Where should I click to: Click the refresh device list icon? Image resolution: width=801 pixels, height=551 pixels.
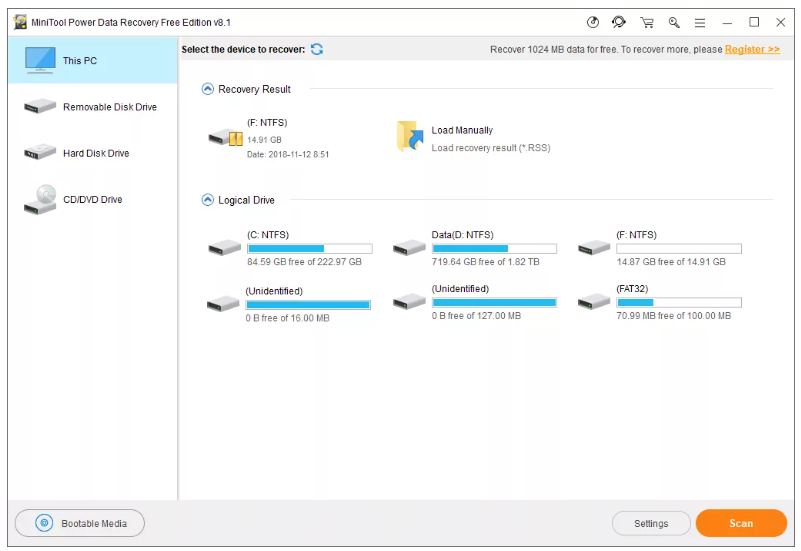[317, 49]
